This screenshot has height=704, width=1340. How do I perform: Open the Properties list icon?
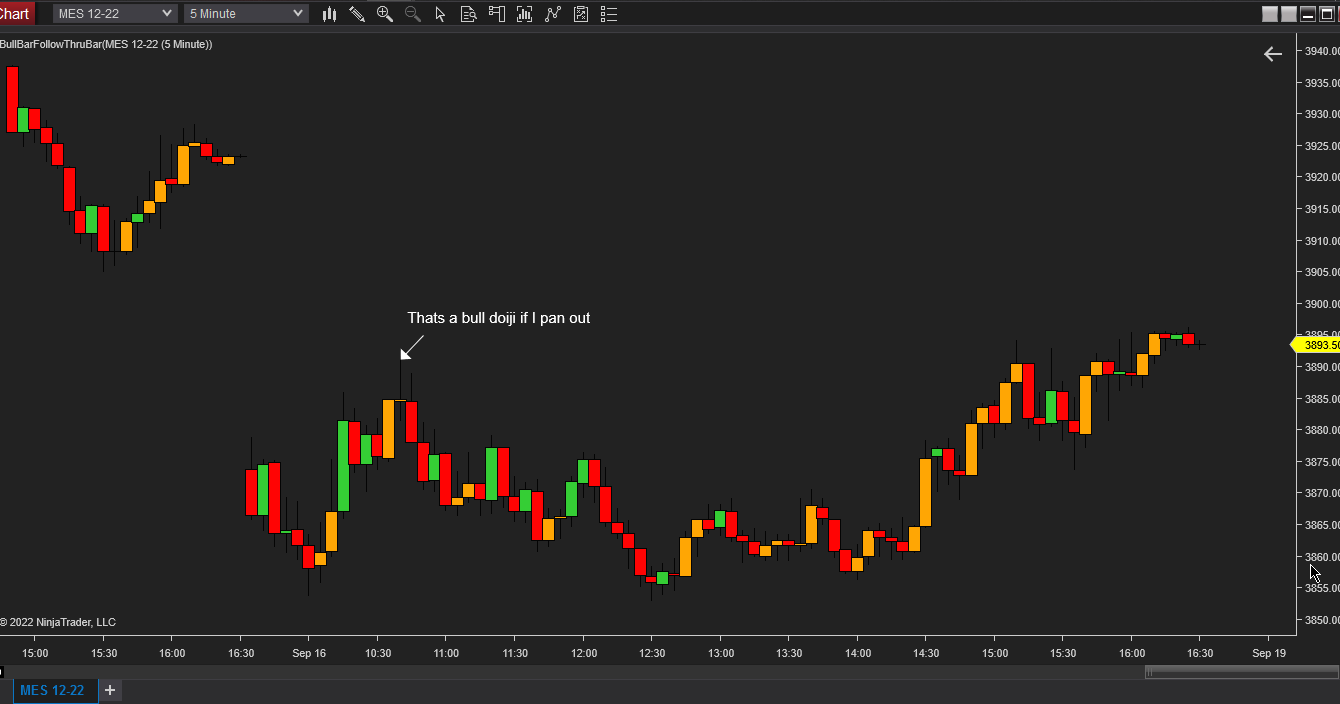tap(608, 14)
